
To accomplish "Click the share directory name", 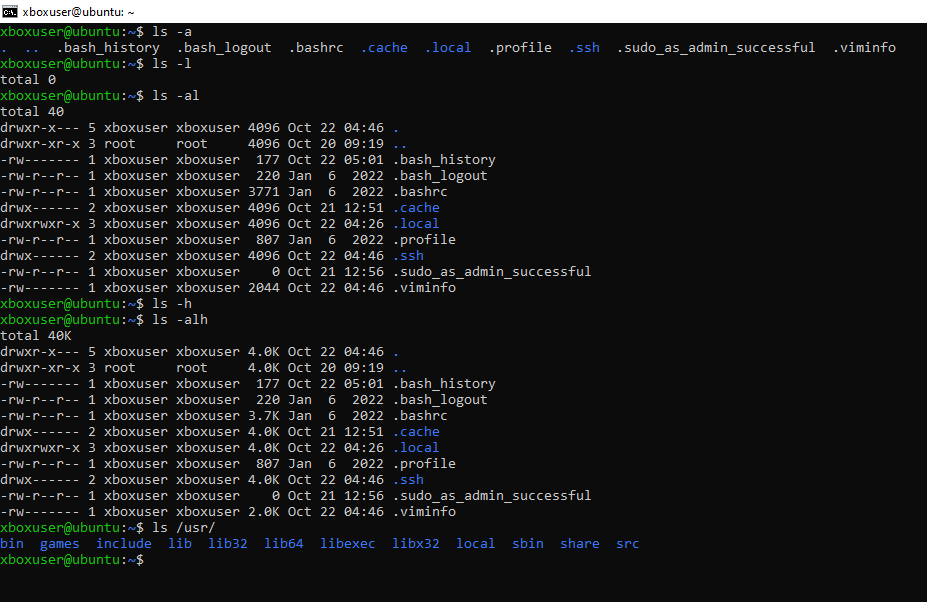I will tap(580, 544).
